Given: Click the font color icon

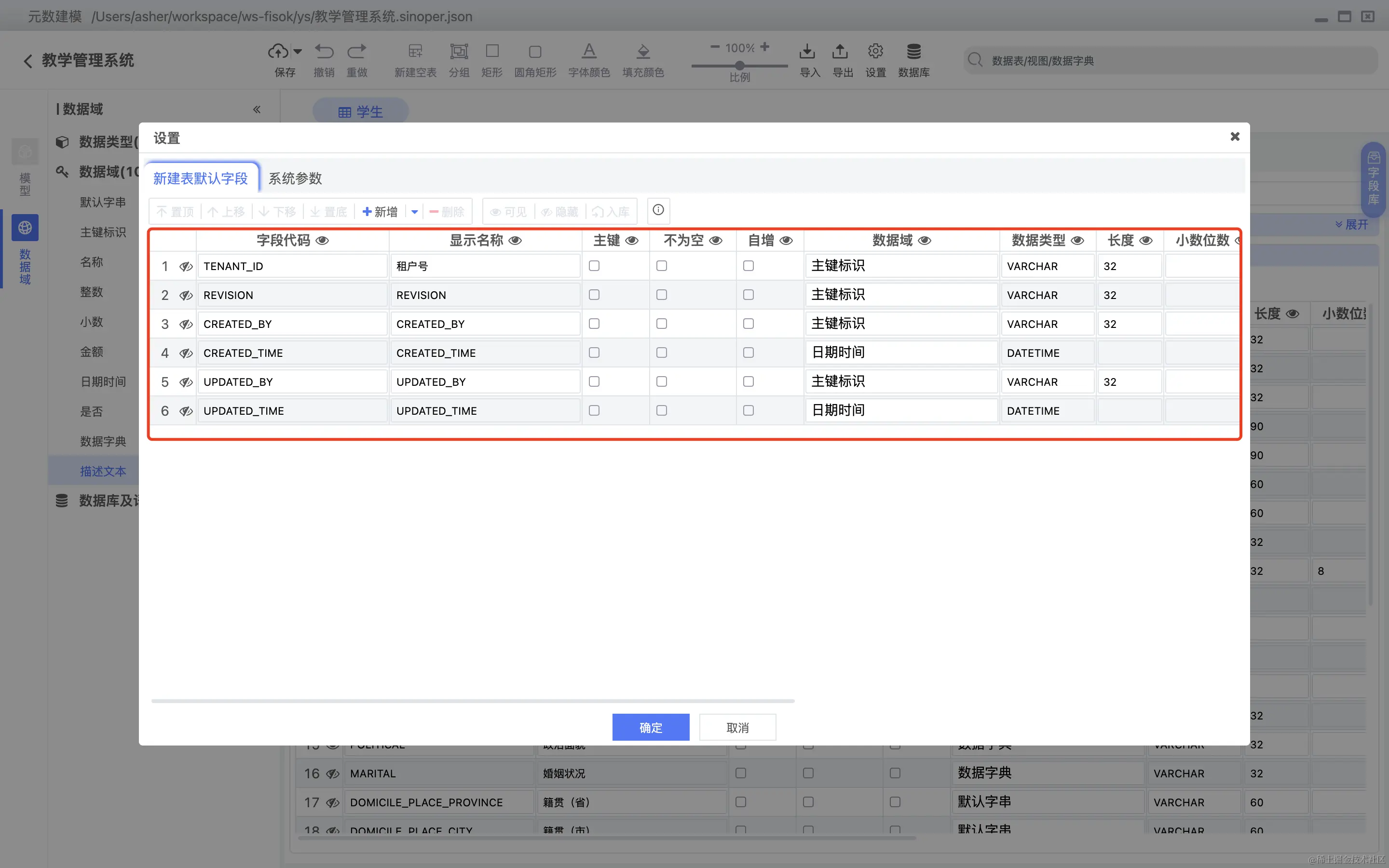Looking at the screenshot, I should point(589,52).
